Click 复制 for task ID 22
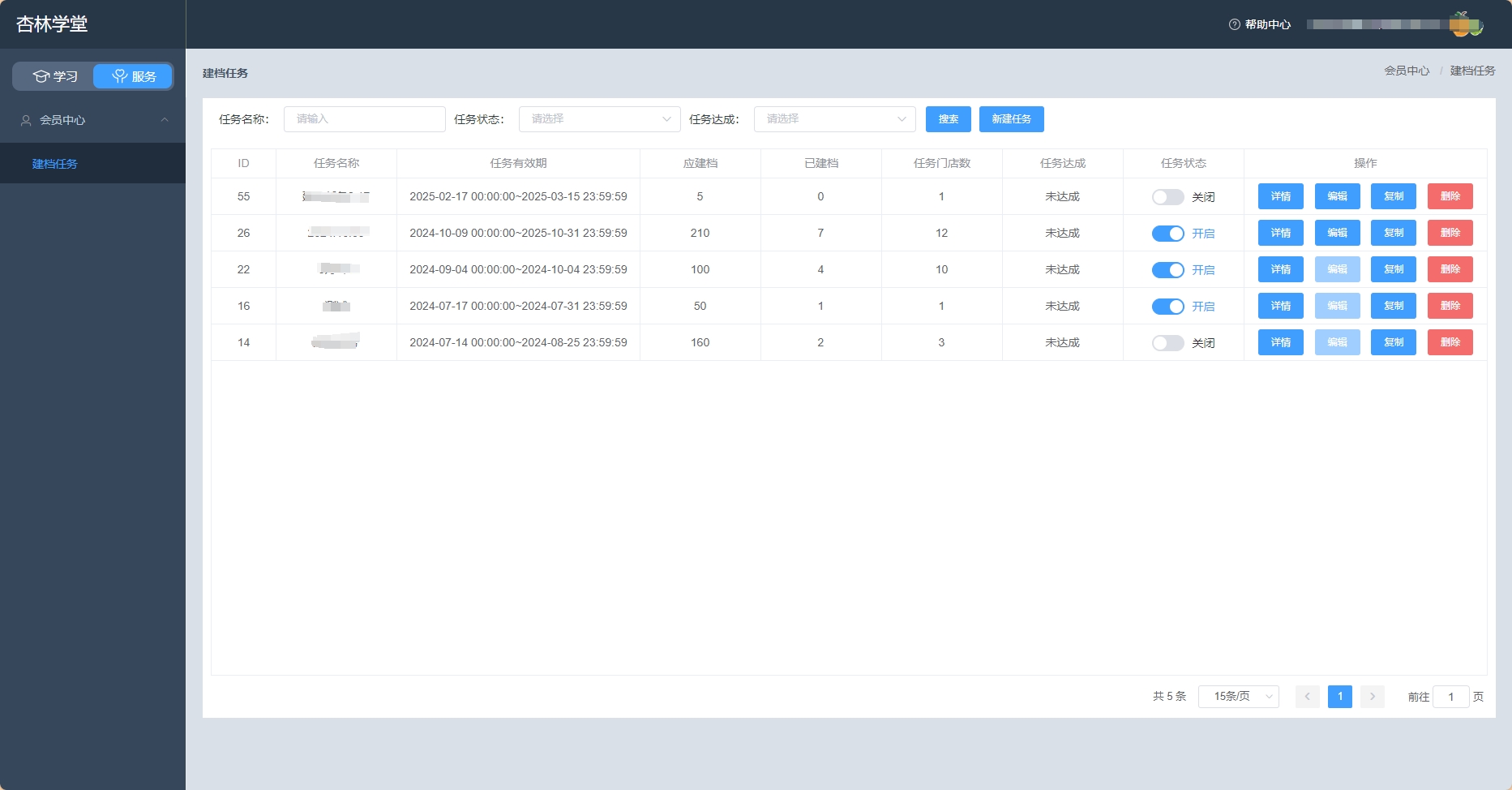This screenshot has height=790, width=1512. click(1394, 269)
